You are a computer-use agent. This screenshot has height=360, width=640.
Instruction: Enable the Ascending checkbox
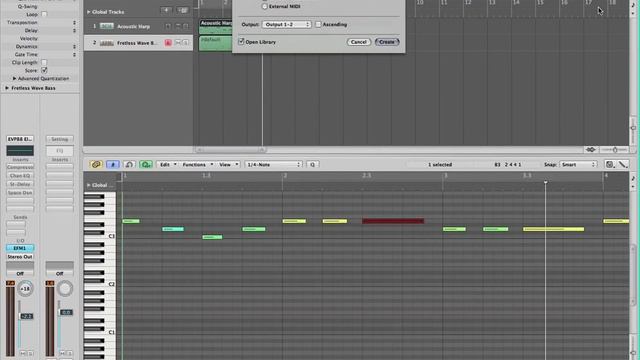318,24
